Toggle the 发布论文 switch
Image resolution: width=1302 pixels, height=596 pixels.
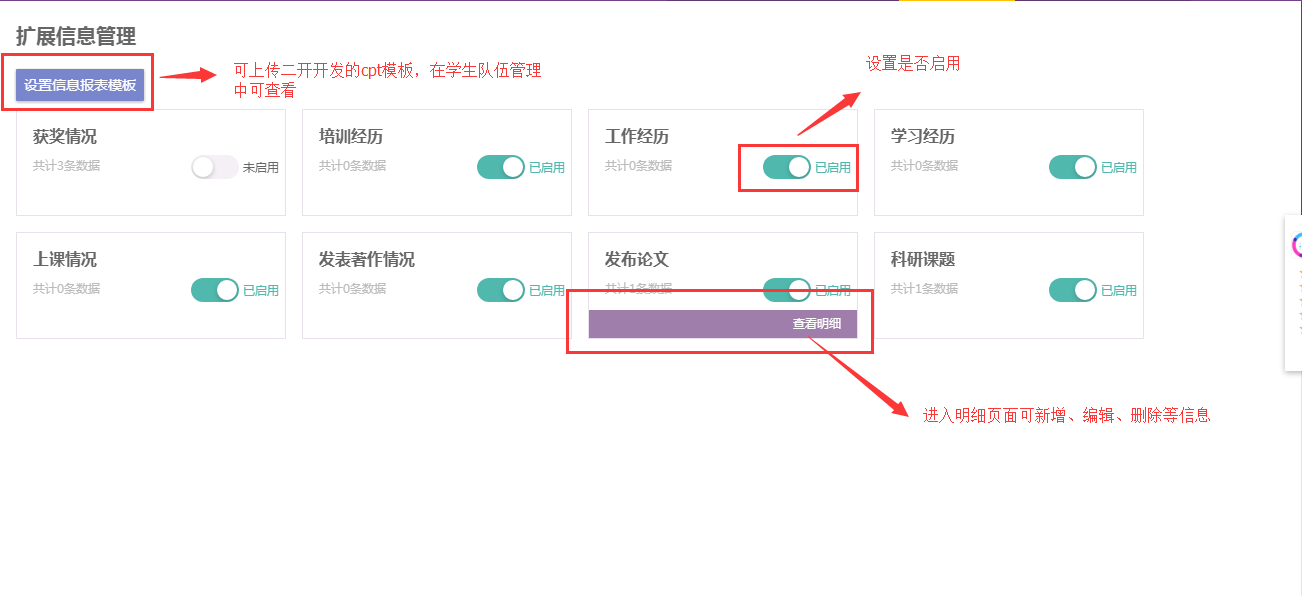pos(787,290)
